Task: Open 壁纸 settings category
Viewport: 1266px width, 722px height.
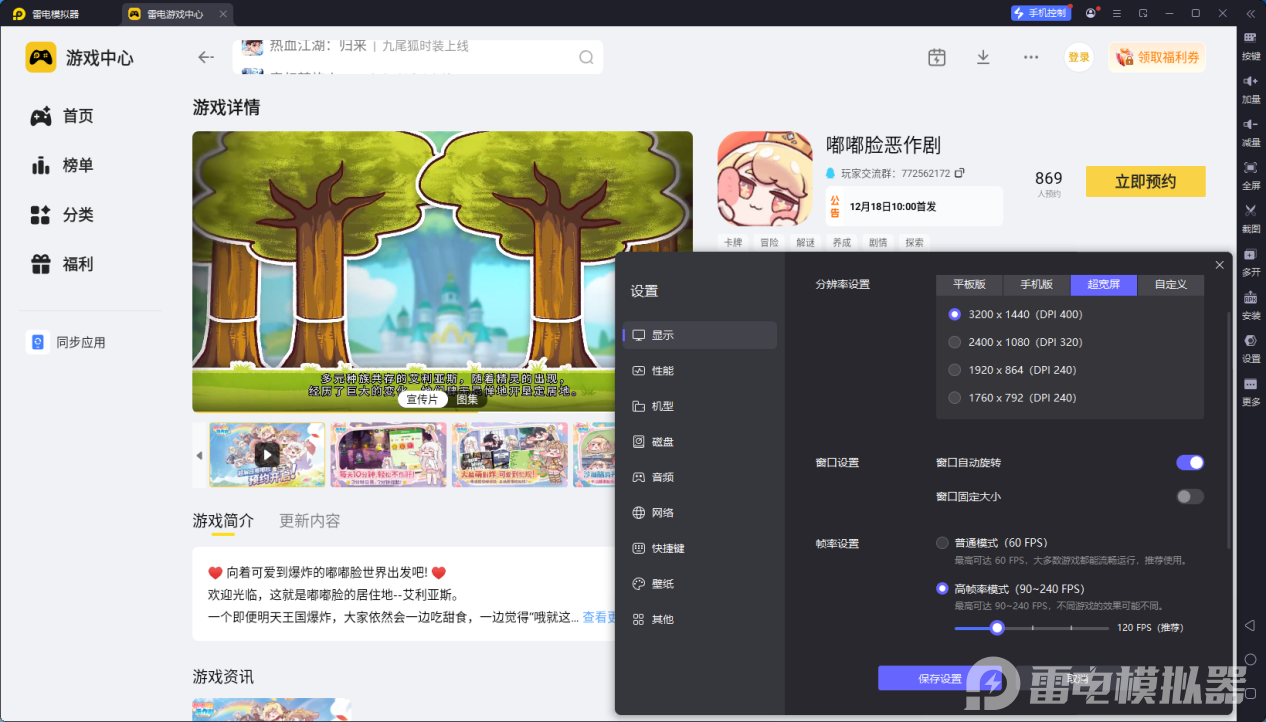Action: (700, 583)
